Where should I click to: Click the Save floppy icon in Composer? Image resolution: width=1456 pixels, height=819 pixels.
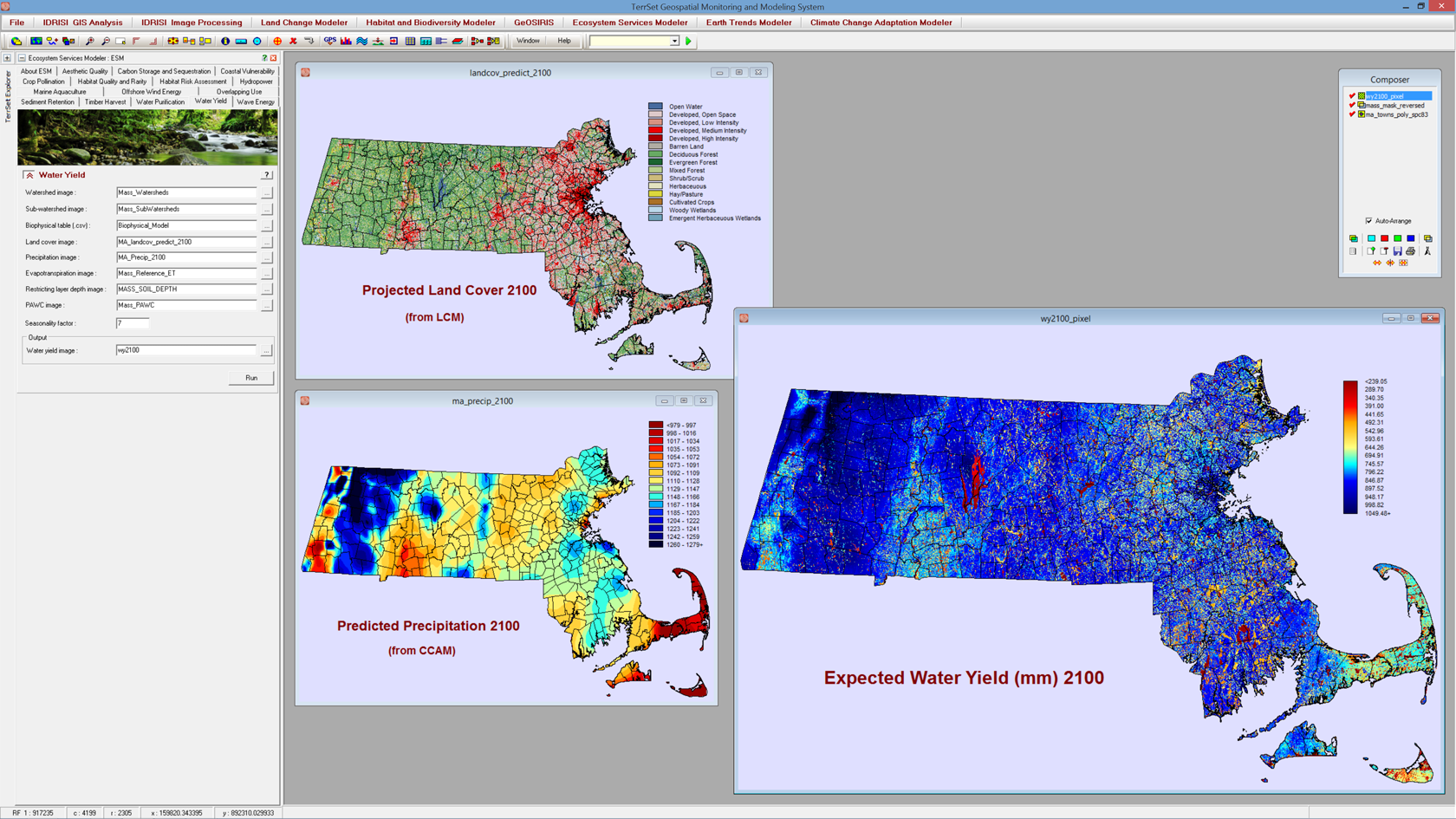pos(1398,251)
